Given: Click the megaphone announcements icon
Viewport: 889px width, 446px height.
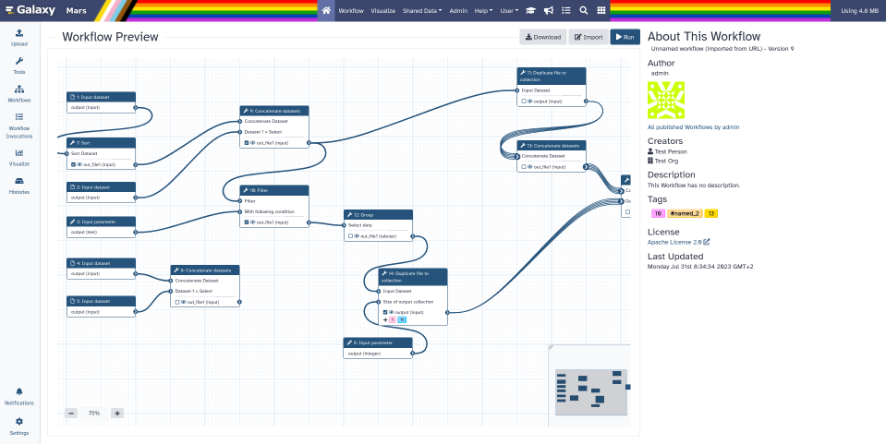Looking at the screenshot, I should click(x=548, y=10).
